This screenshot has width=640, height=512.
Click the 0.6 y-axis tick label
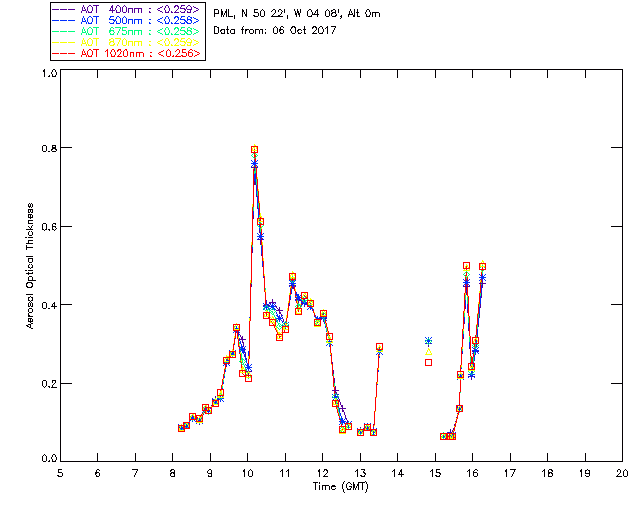coord(49,227)
